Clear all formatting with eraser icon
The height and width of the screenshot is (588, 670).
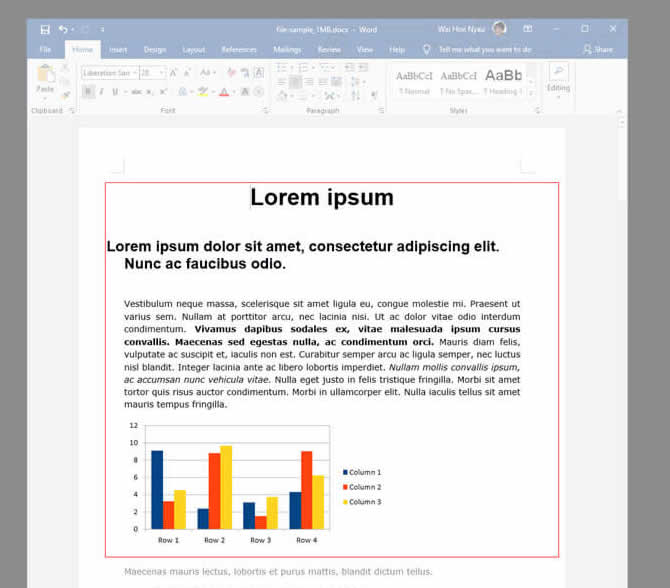point(231,73)
